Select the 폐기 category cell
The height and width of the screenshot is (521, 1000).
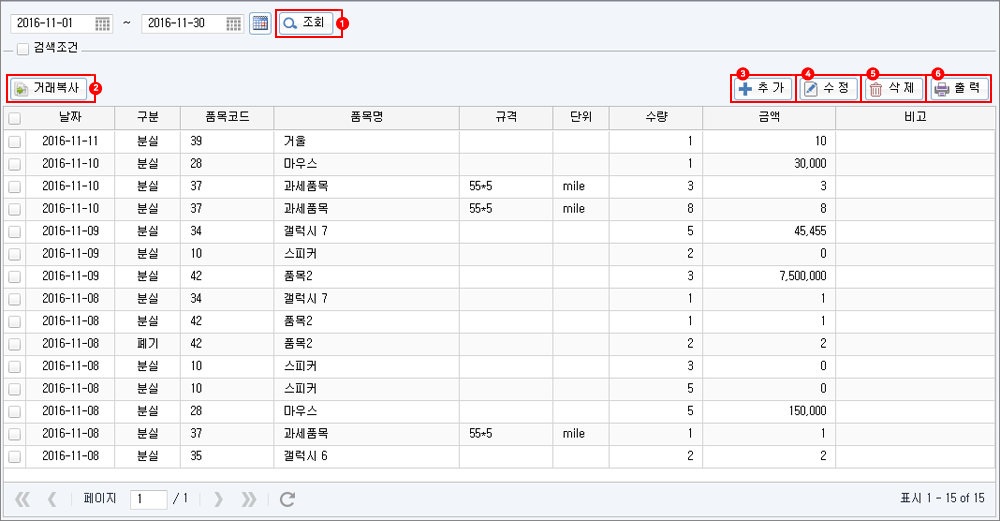pyautogui.click(x=148, y=344)
